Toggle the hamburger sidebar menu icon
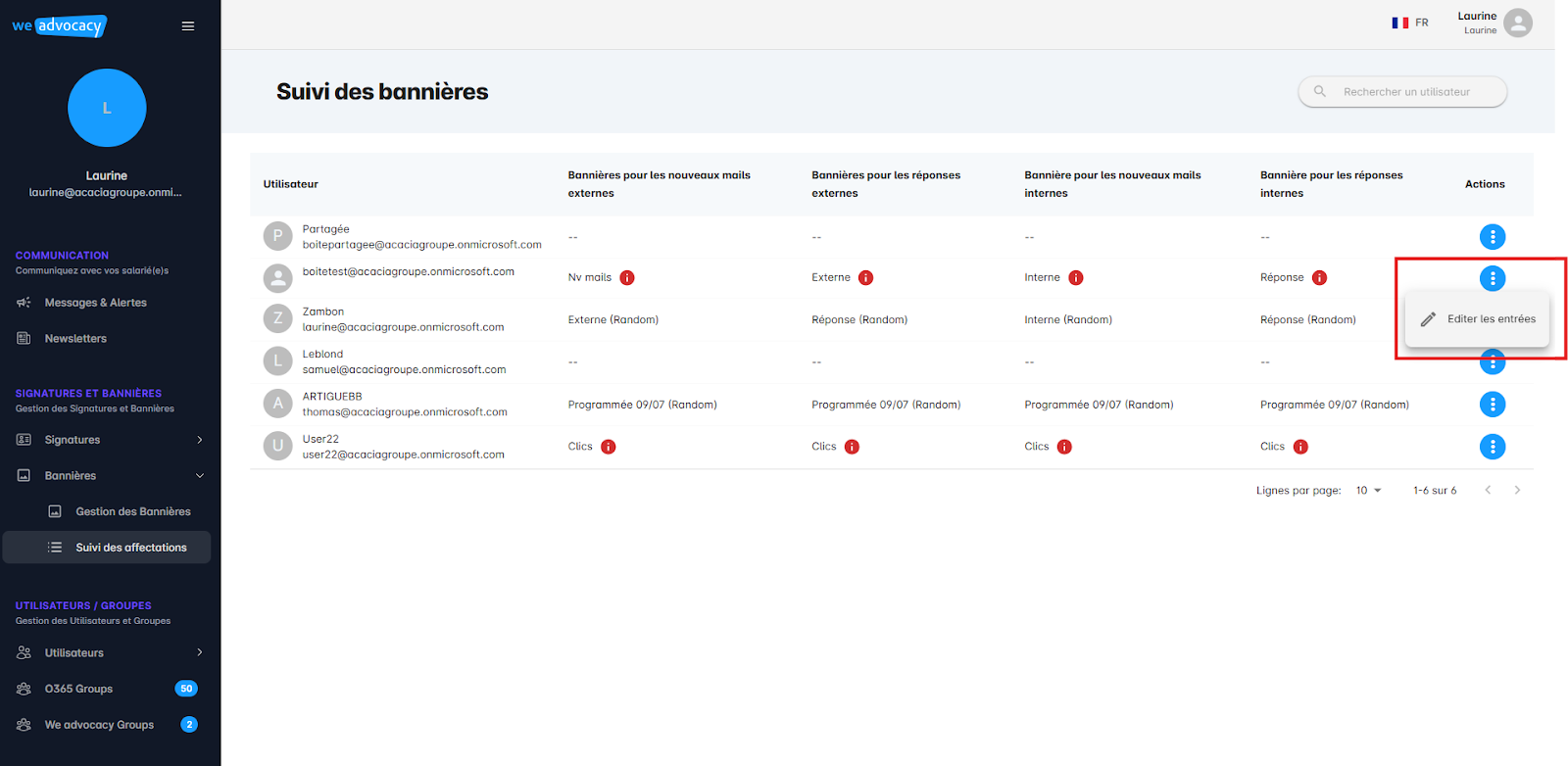Image resolution: width=1568 pixels, height=766 pixels. click(188, 26)
